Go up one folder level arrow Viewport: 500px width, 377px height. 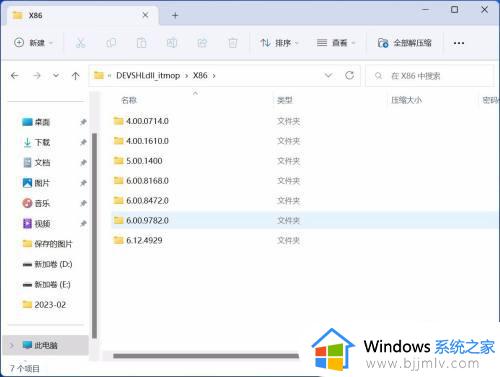coord(76,76)
